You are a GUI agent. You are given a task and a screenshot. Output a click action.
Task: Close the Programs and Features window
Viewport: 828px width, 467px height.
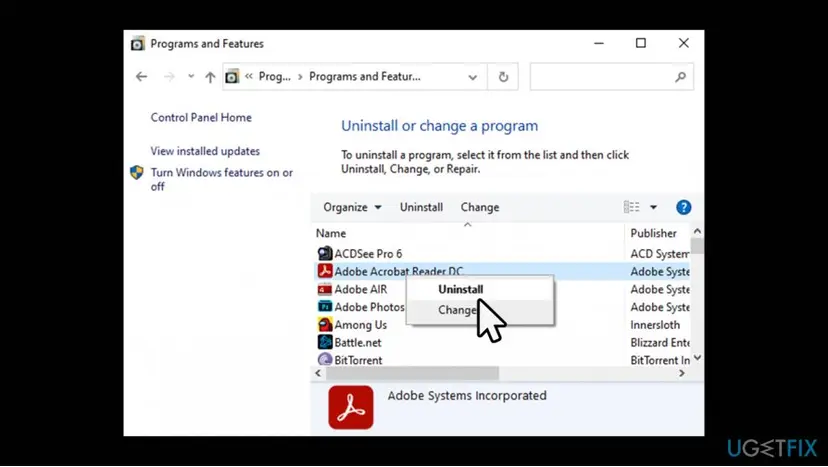[683, 43]
